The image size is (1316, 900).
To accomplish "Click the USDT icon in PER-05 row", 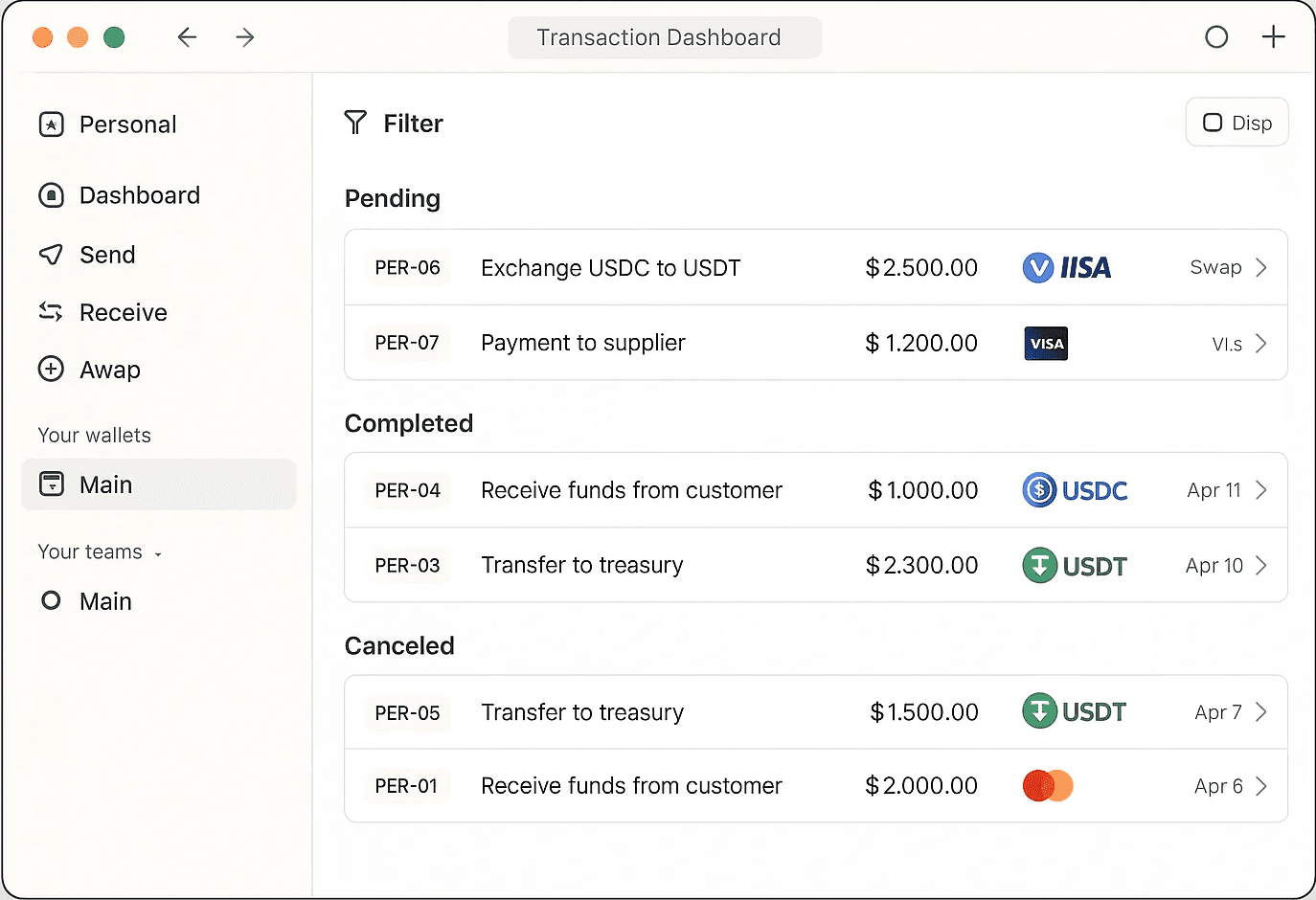I will [1039, 711].
